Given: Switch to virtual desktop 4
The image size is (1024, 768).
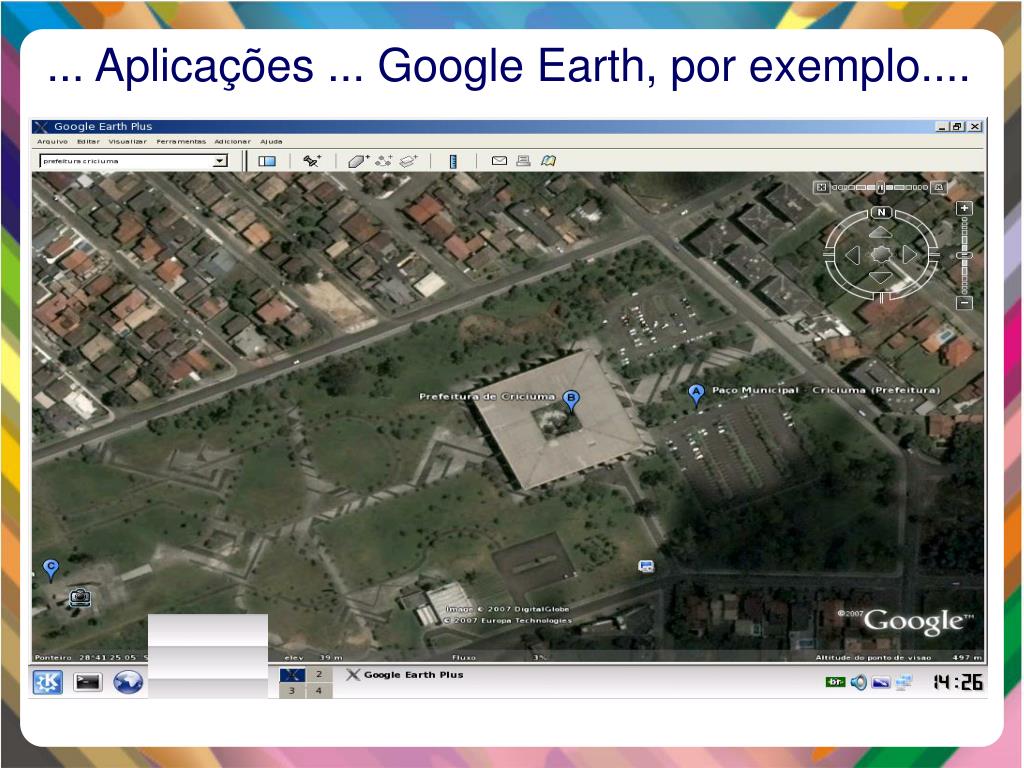Looking at the screenshot, I should [319, 690].
